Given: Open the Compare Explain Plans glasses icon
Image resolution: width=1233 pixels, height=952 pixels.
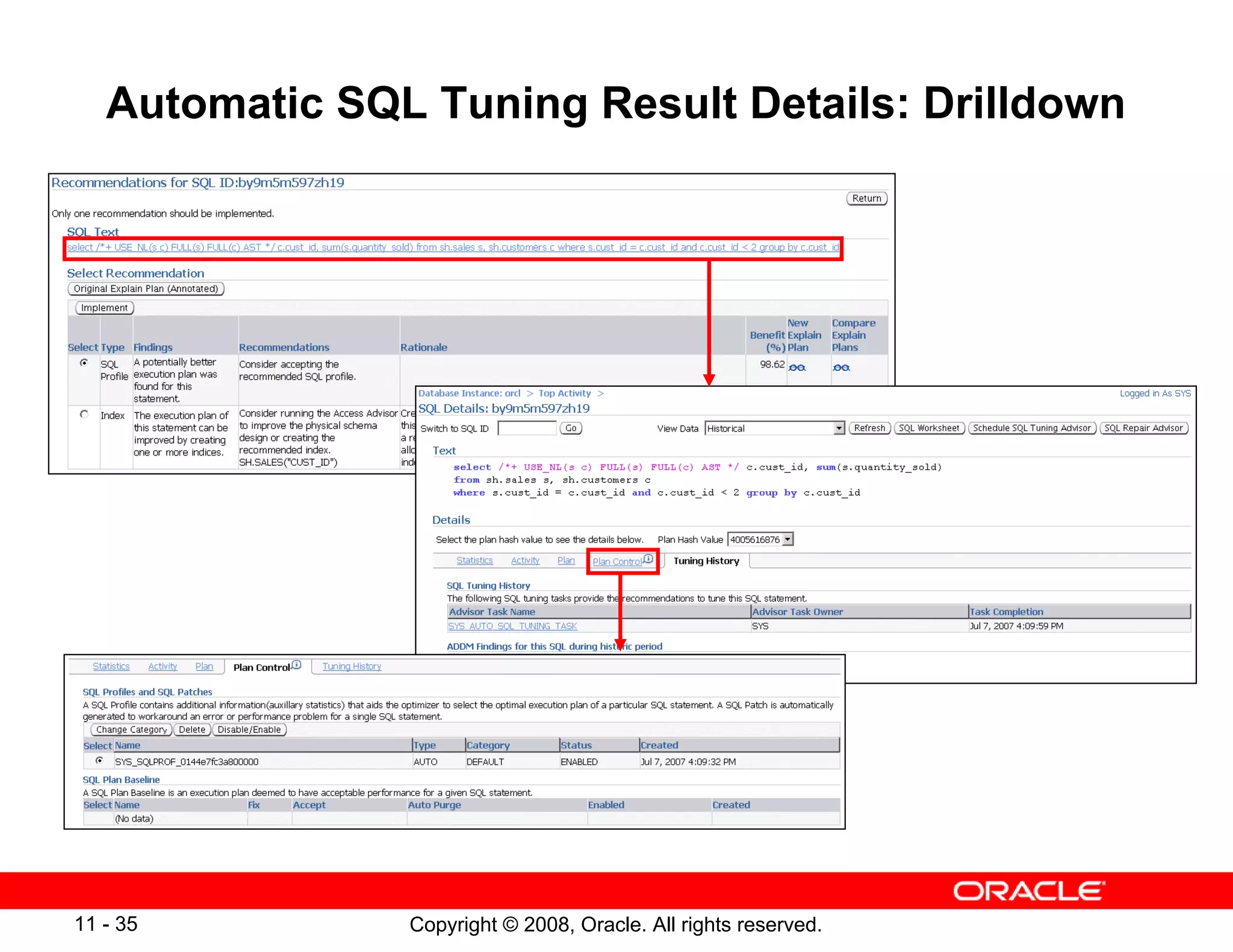Looking at the screenshot, I should (x=841, y=368).
